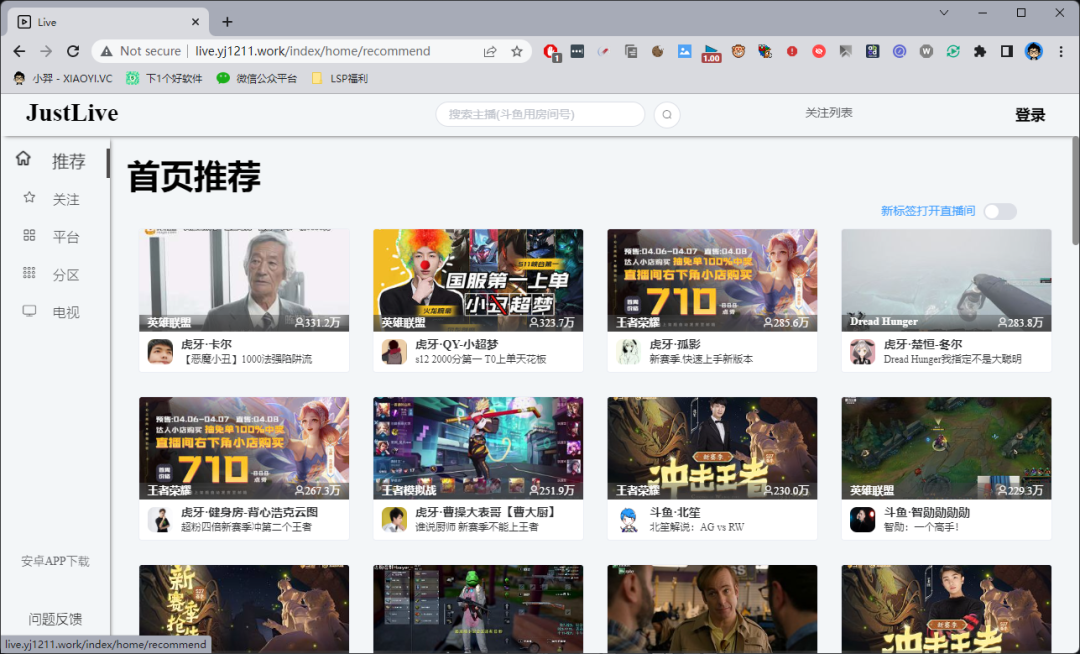Open the Chrome extensions puzzle icon

[979, 51]
